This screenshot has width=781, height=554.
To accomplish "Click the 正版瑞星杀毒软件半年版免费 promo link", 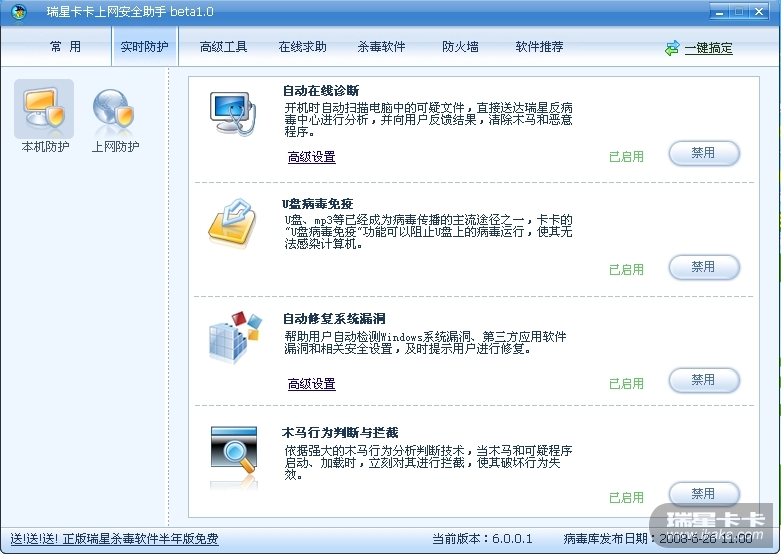I will click(114, 539).
